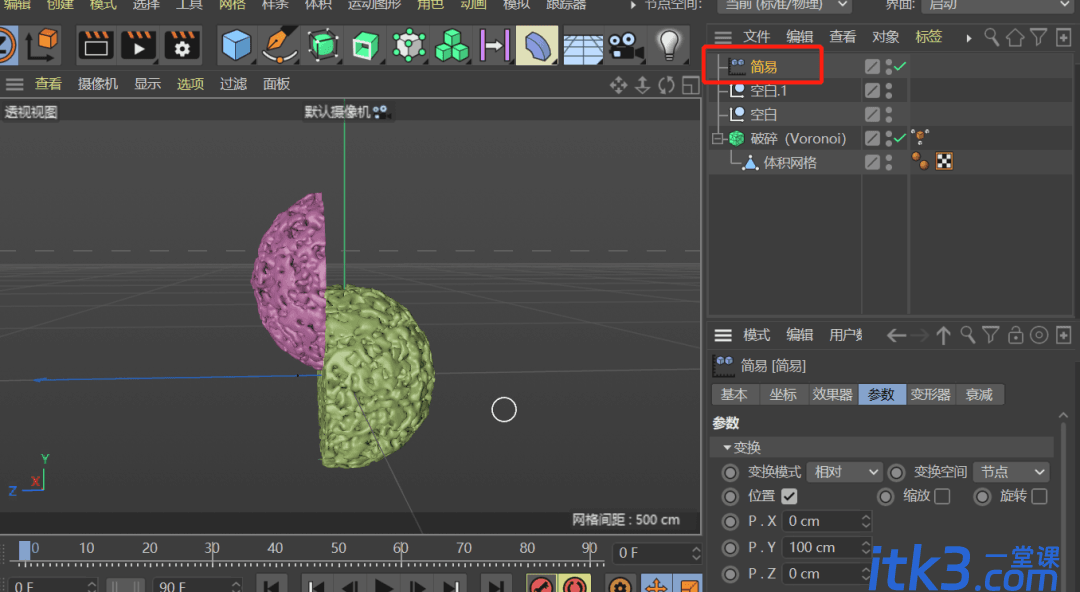Open Attribute Manager hamburger menu
The width and height of the screenshot is (1080, 592).
coord(723,336)
